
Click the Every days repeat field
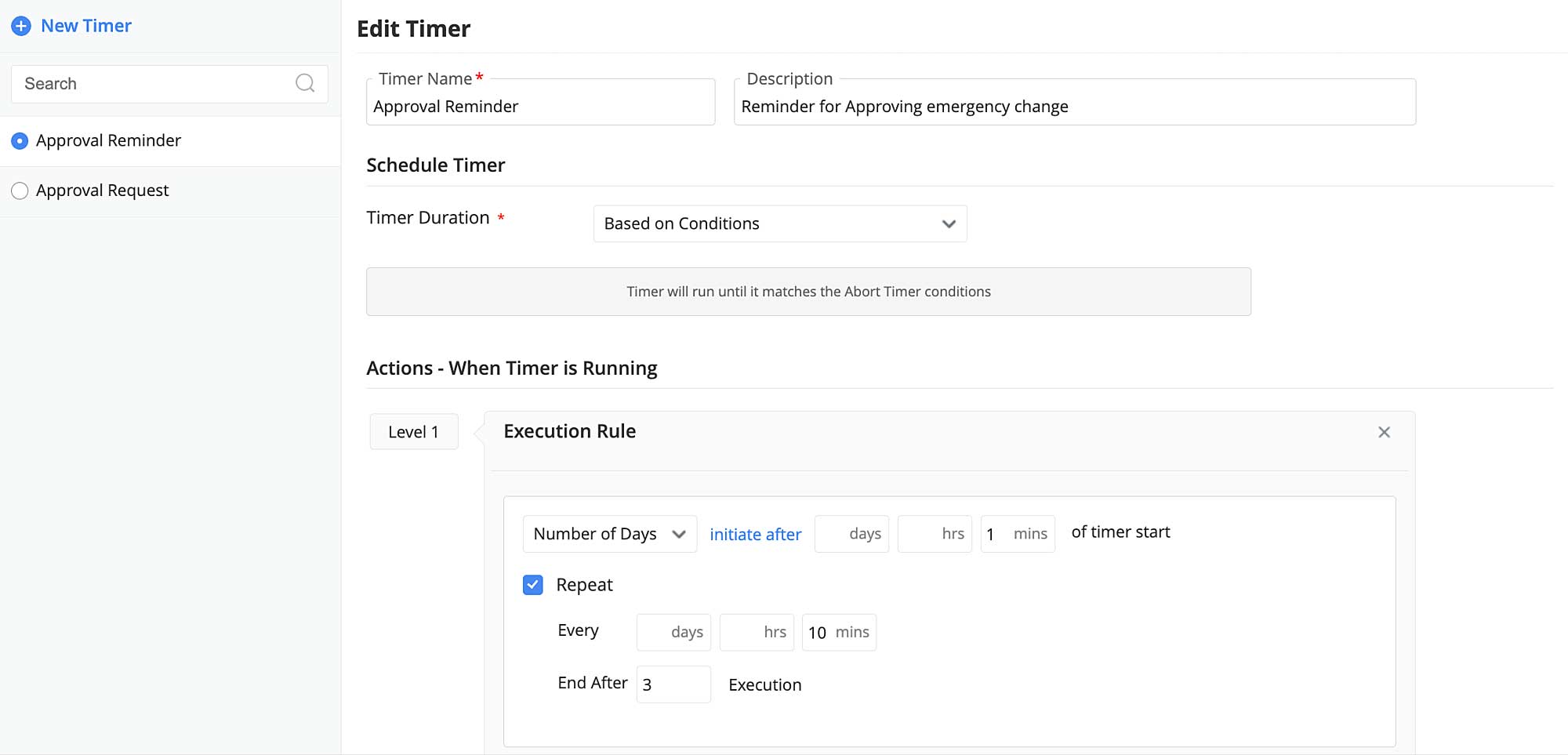[673, 633]
